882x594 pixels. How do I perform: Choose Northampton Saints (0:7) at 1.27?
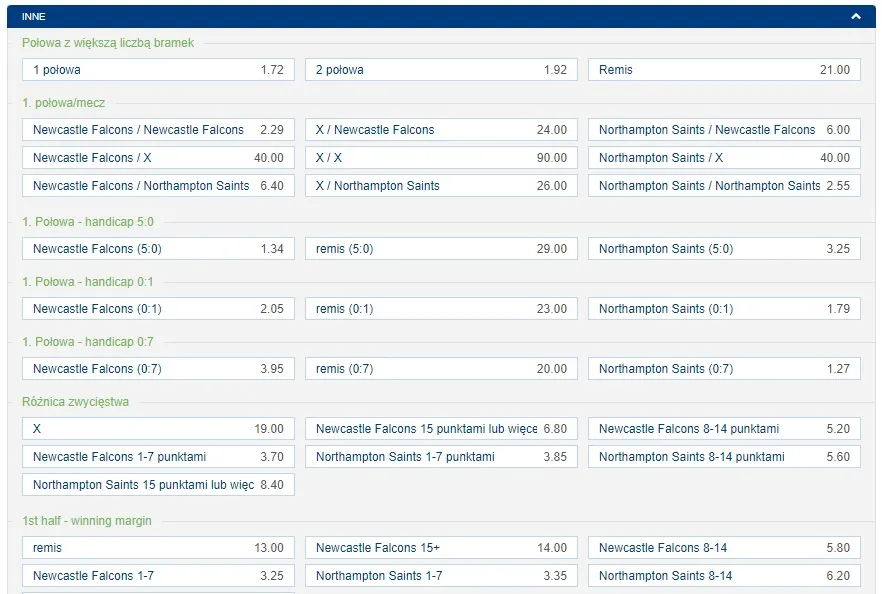(x=724, y=369)
